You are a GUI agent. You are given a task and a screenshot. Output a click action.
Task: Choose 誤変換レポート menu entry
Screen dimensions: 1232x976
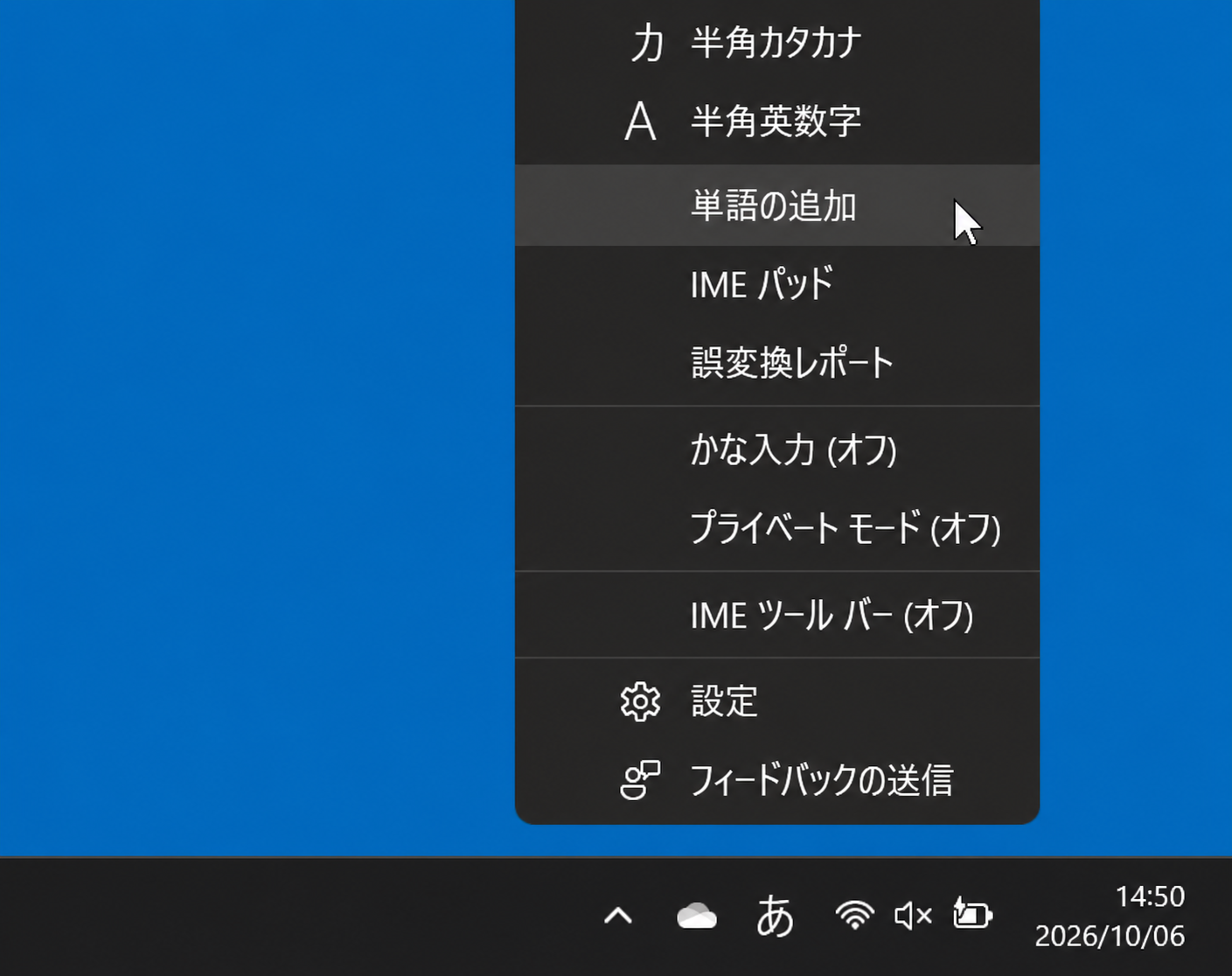coord(777,363)
